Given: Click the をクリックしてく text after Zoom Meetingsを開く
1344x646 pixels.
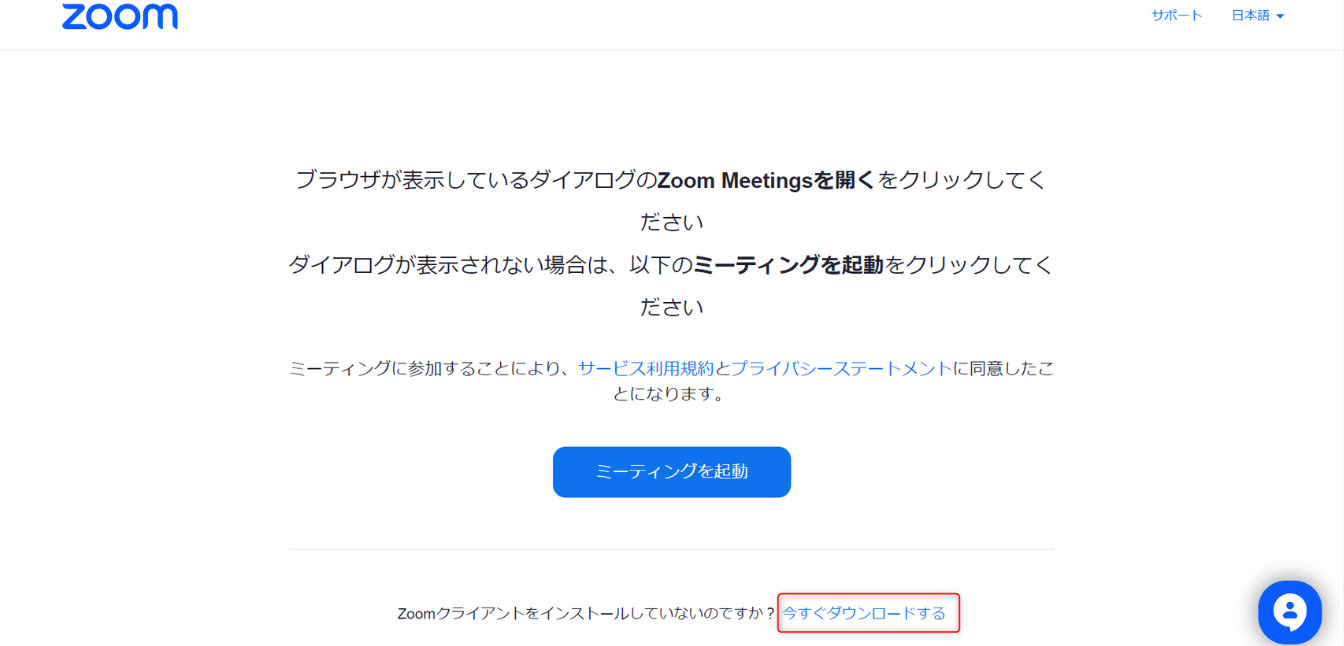Looking at the screenshot, I should (962, 181).
